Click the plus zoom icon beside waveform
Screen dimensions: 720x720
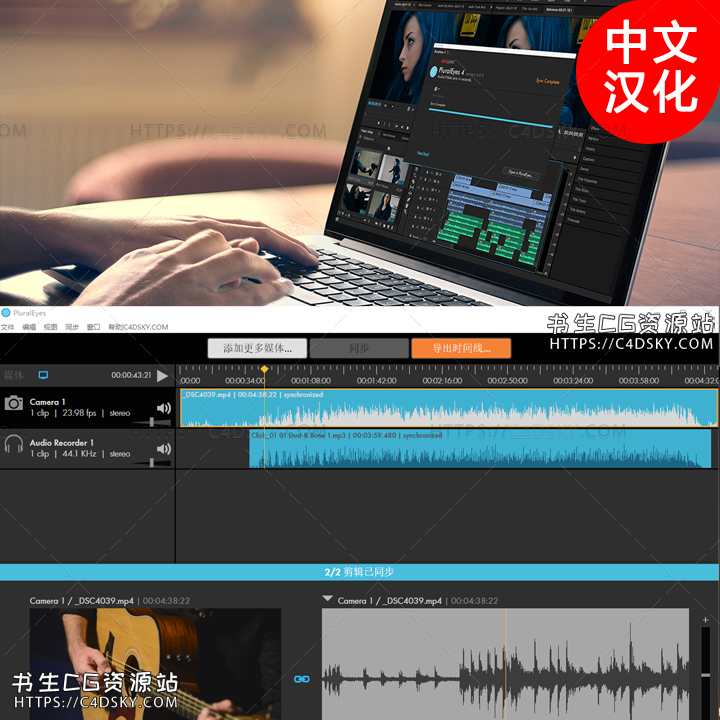click(705, 620)
